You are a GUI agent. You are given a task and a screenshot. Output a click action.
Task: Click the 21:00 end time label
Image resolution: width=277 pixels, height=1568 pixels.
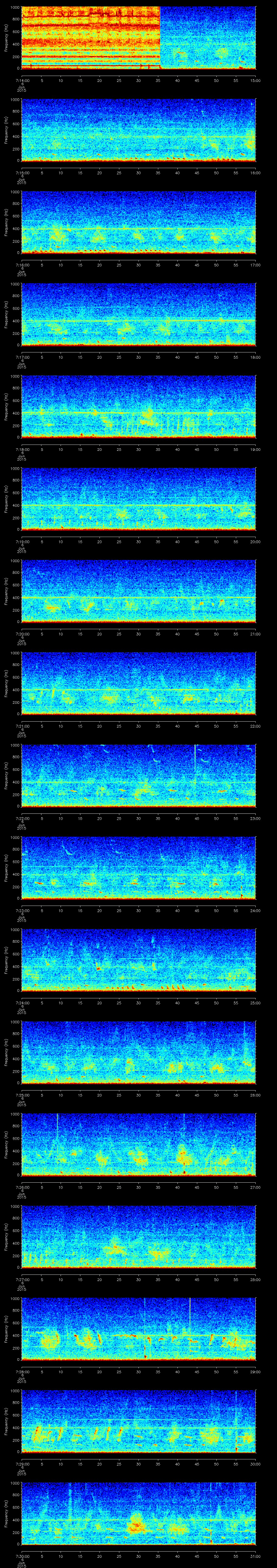click(255, 634)
